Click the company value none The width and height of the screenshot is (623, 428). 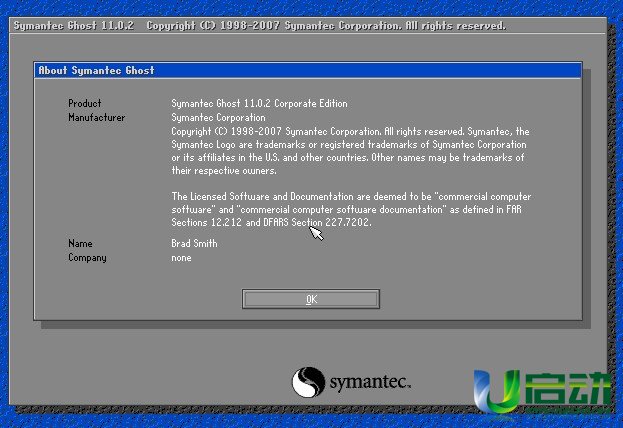(x=181, y=258)
